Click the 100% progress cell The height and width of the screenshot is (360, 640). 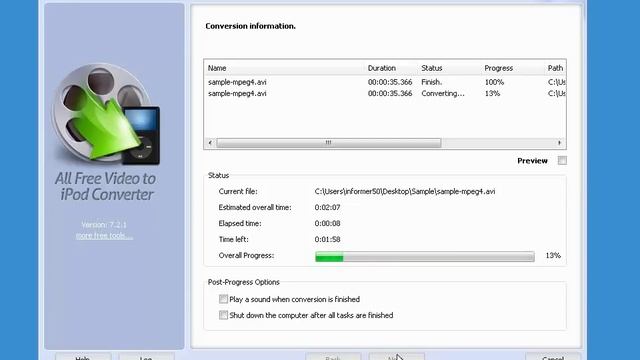pos(494,82)
